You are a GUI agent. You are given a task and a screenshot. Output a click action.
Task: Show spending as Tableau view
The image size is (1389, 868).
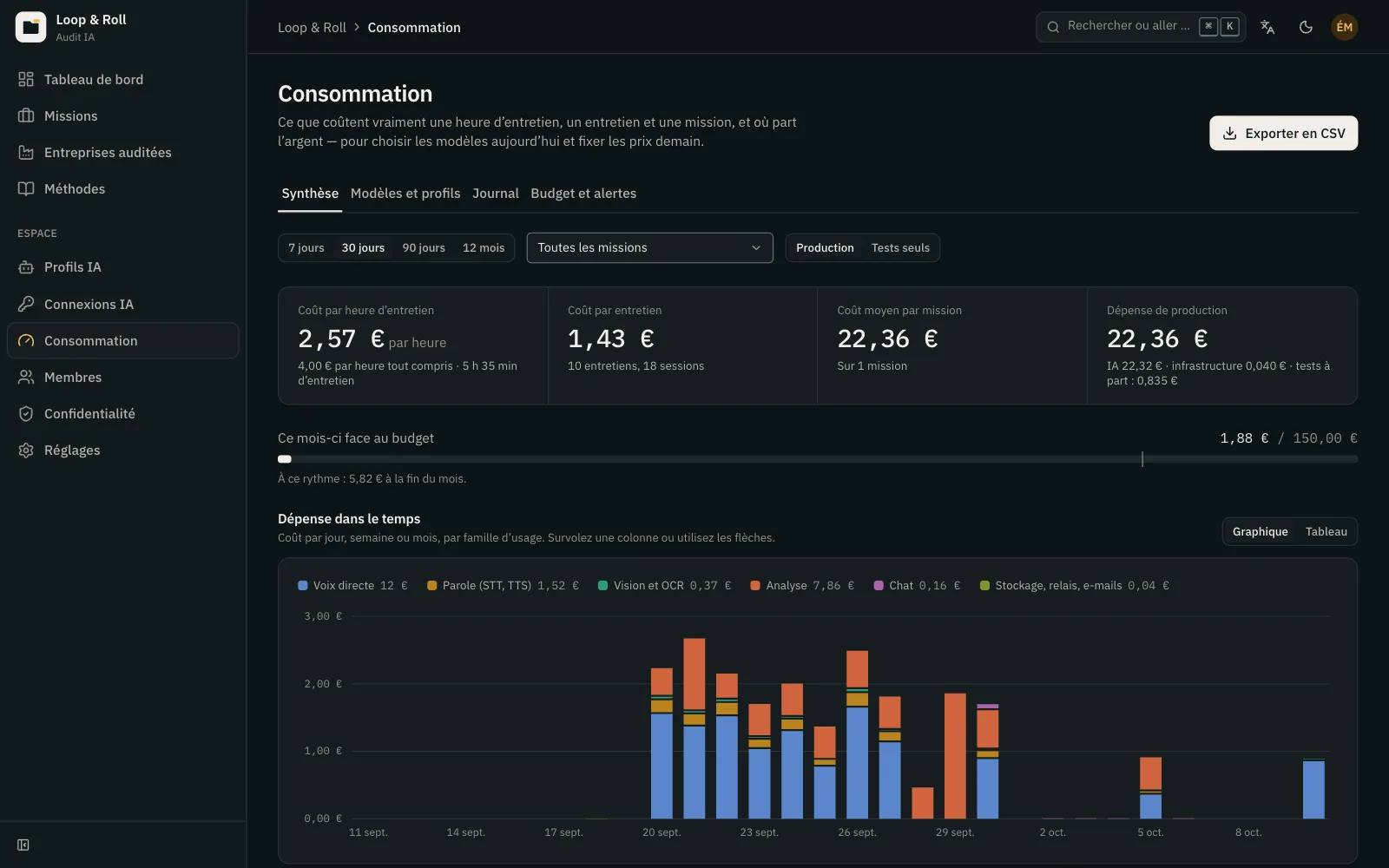(1326, 531)
